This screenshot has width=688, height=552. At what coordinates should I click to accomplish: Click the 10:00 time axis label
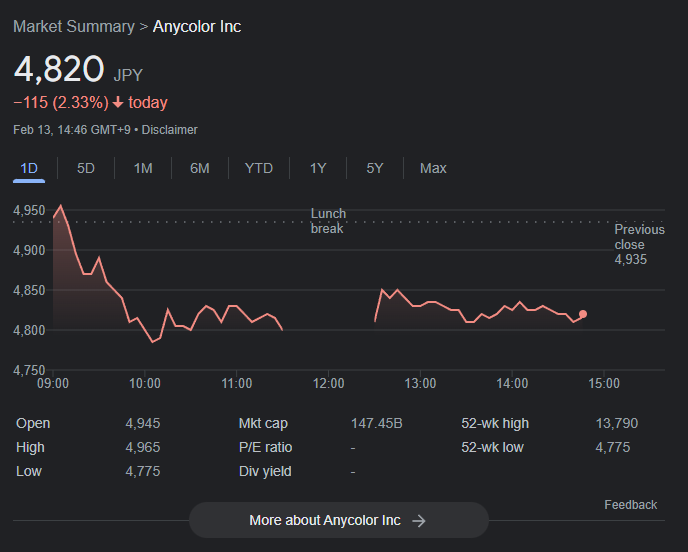(145, 384)
